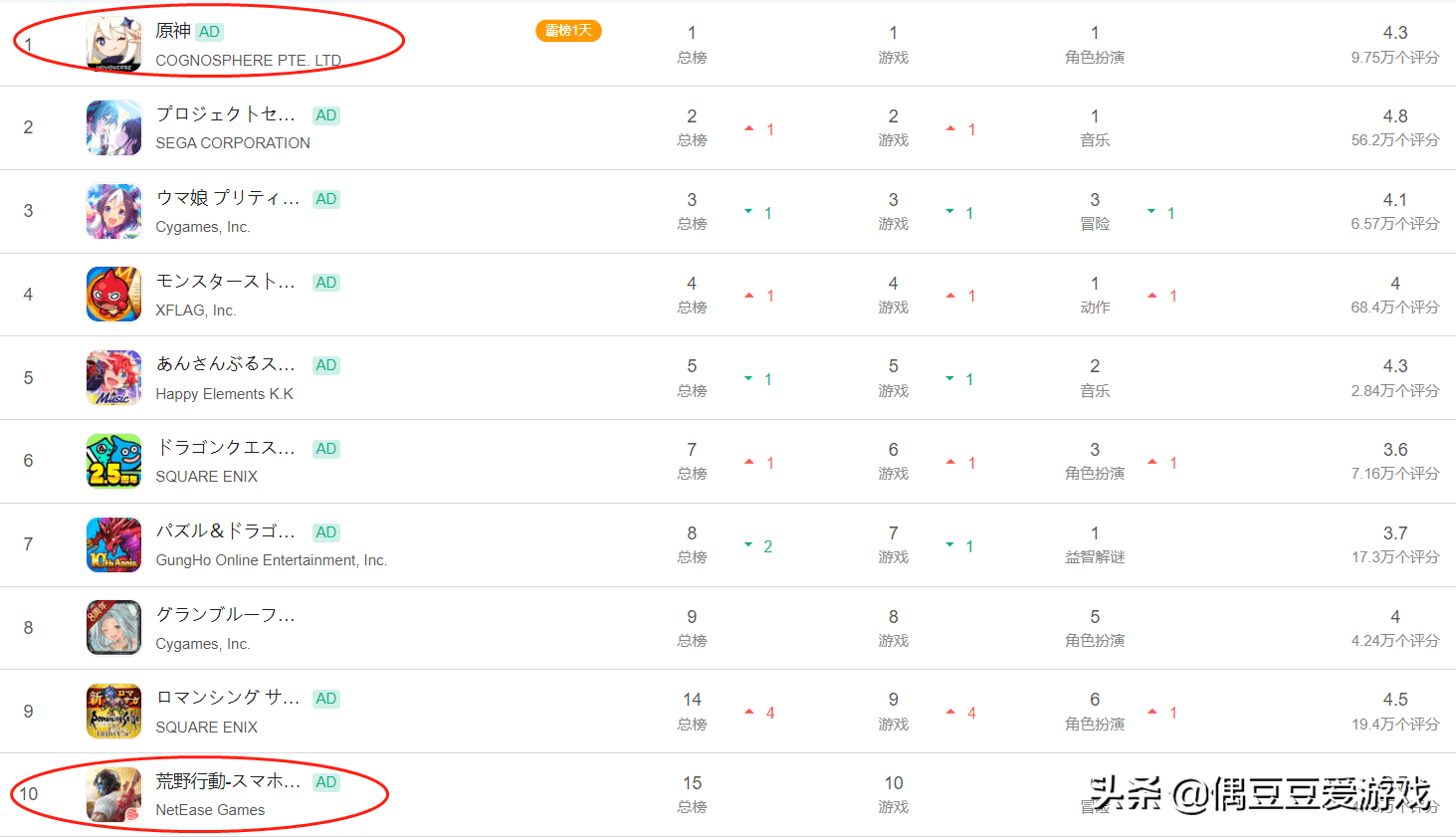Click the 56.2万个评分 rating count
Viewport: 1456px width, 837px height.
click(x=1395, y=140)
